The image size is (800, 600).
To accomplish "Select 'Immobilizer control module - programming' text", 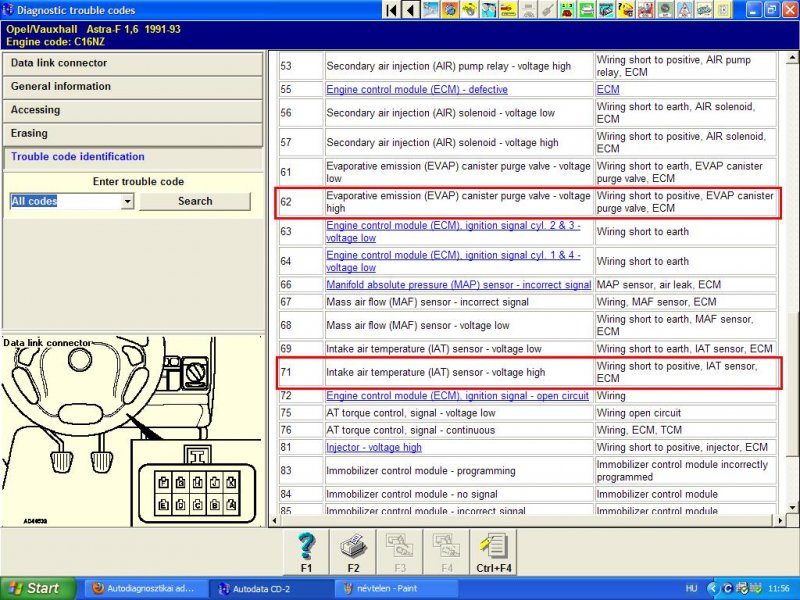I will tap(421, 471).
